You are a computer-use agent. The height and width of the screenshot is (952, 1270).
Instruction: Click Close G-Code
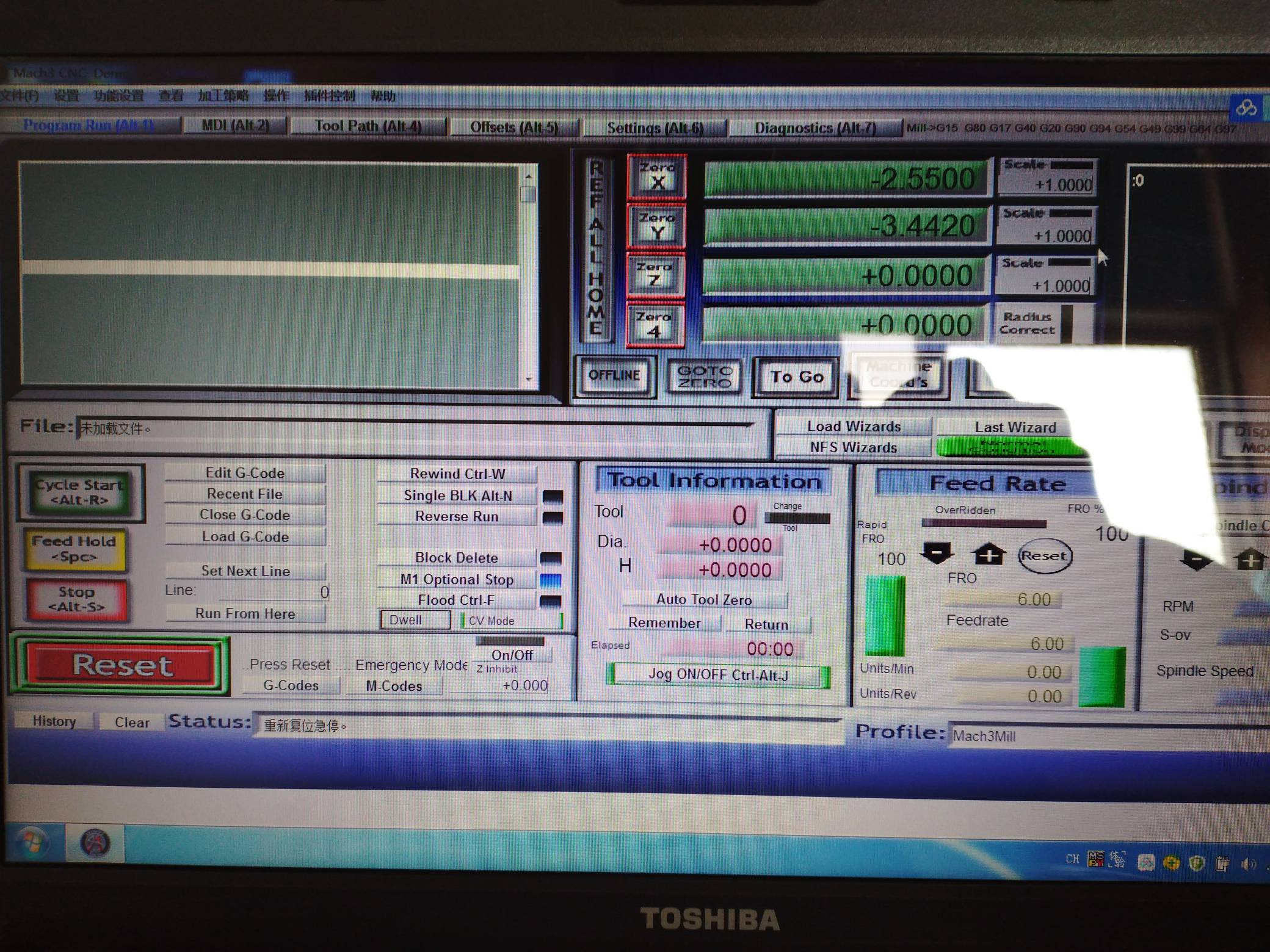pos(245,514)
